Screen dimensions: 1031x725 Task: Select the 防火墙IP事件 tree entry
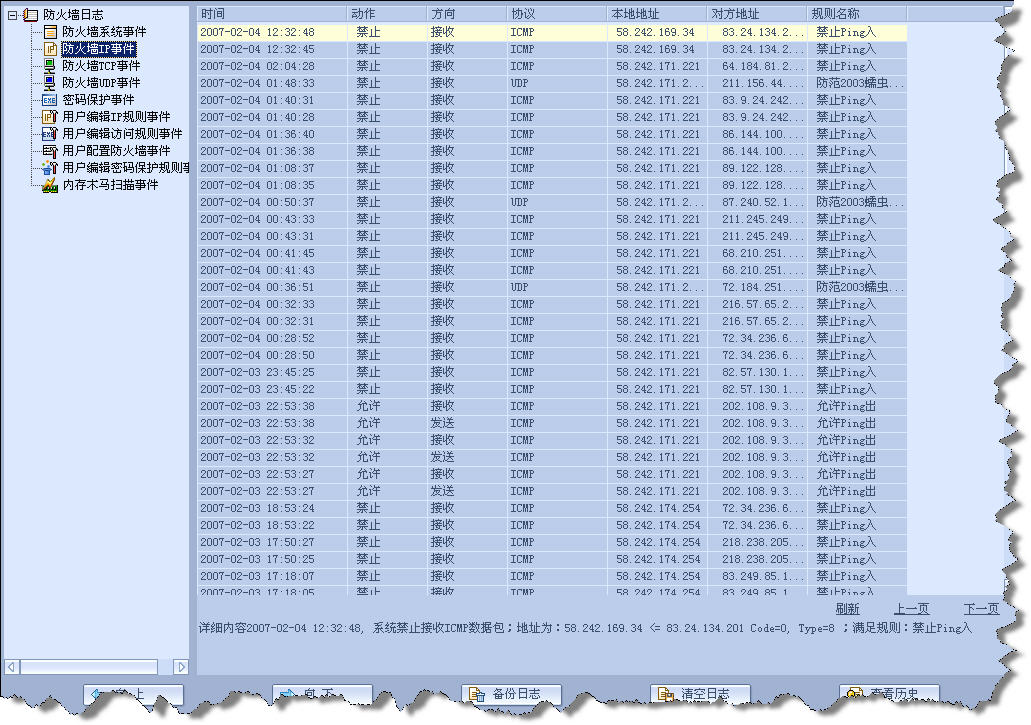tap(99, 49)
